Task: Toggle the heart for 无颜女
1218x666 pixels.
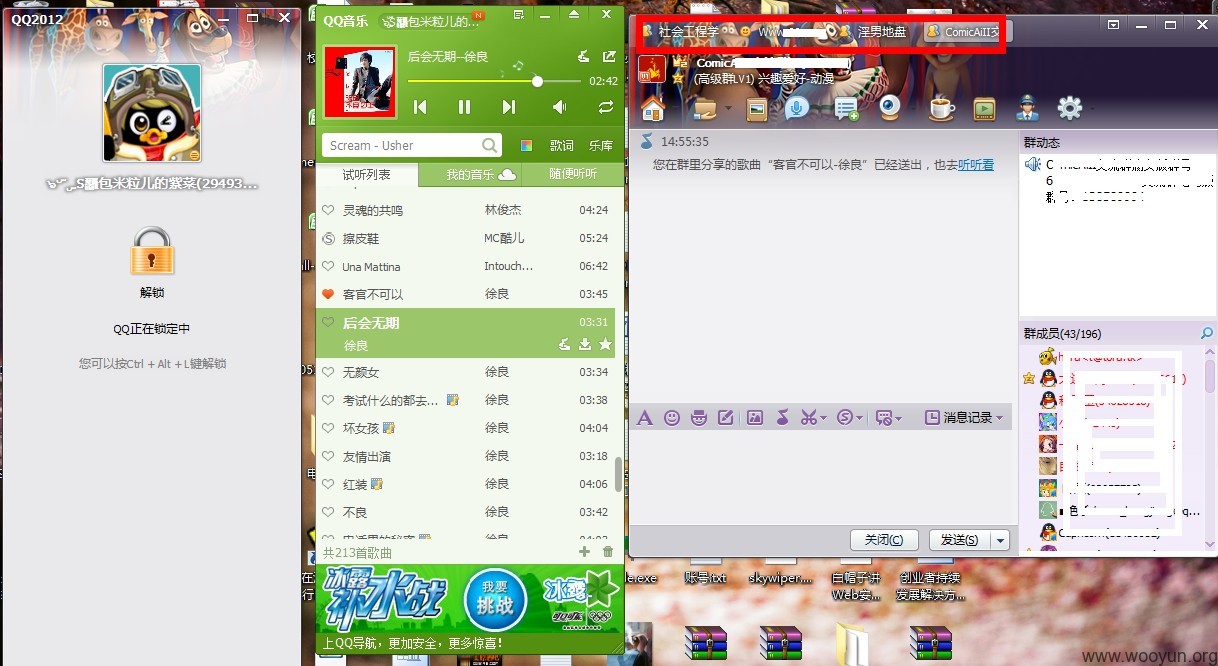Action: pyautogui.click(x=328, y=372)
